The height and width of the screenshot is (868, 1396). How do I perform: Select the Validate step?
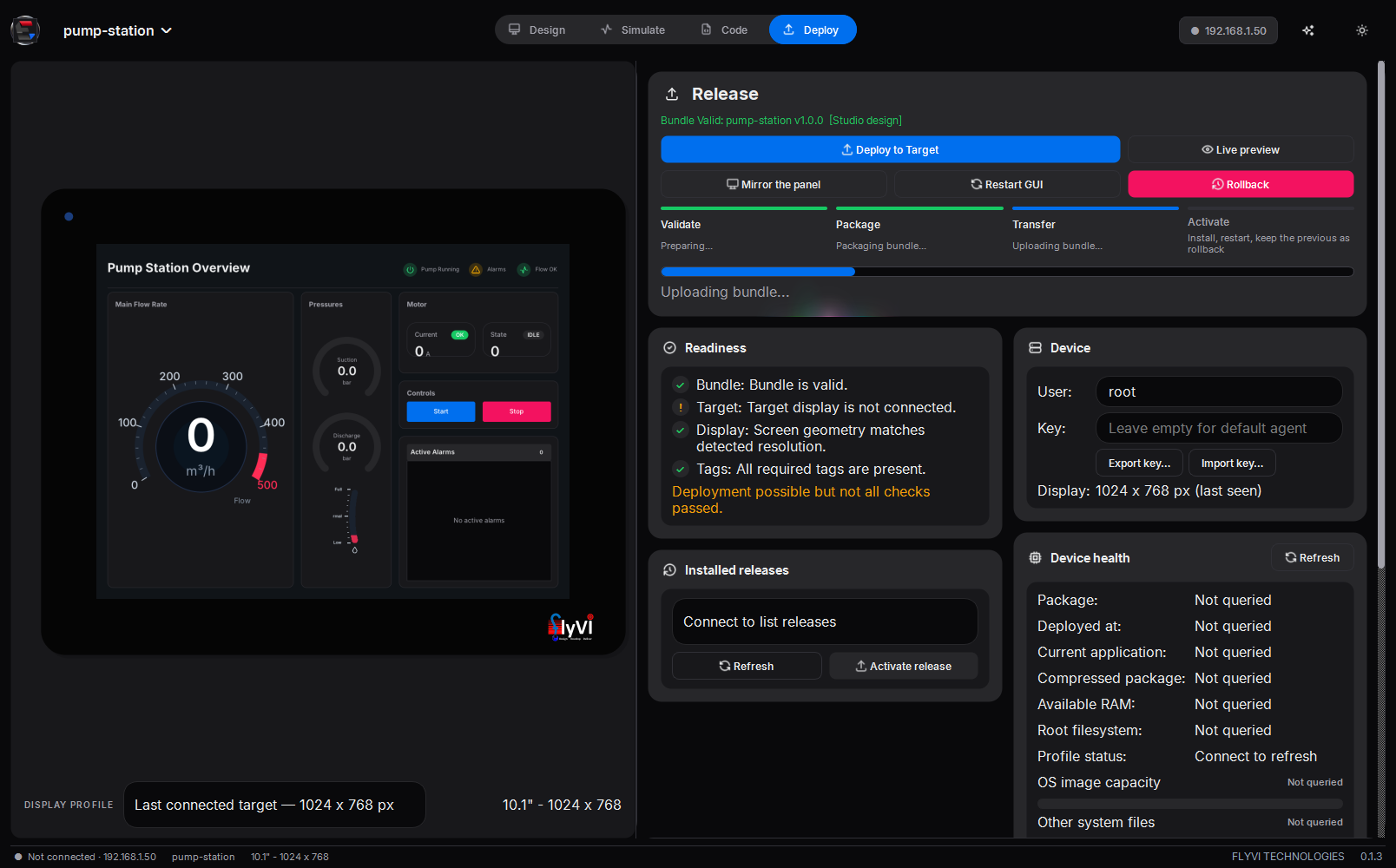[x=744, y=230]
